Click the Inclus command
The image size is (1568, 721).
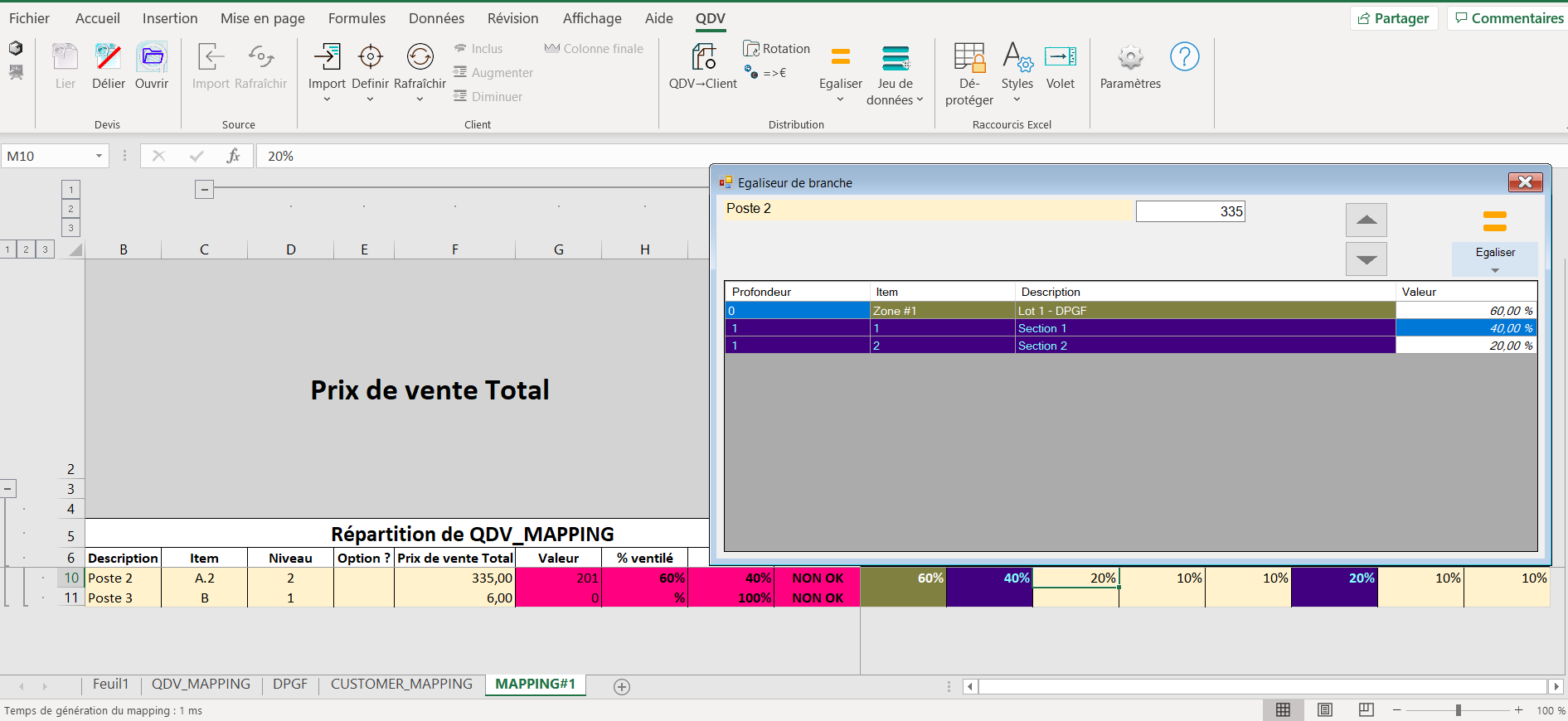[x=478, y=49]
